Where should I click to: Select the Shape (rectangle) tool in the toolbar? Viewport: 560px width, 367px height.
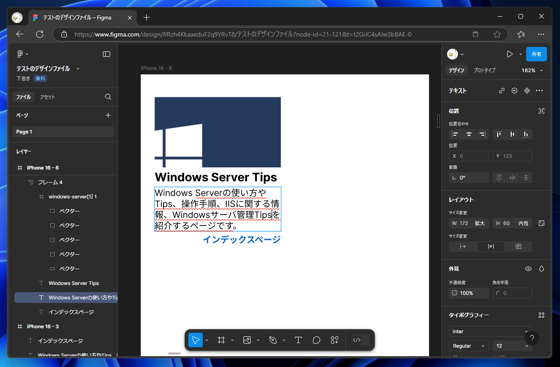pos(247,340)
